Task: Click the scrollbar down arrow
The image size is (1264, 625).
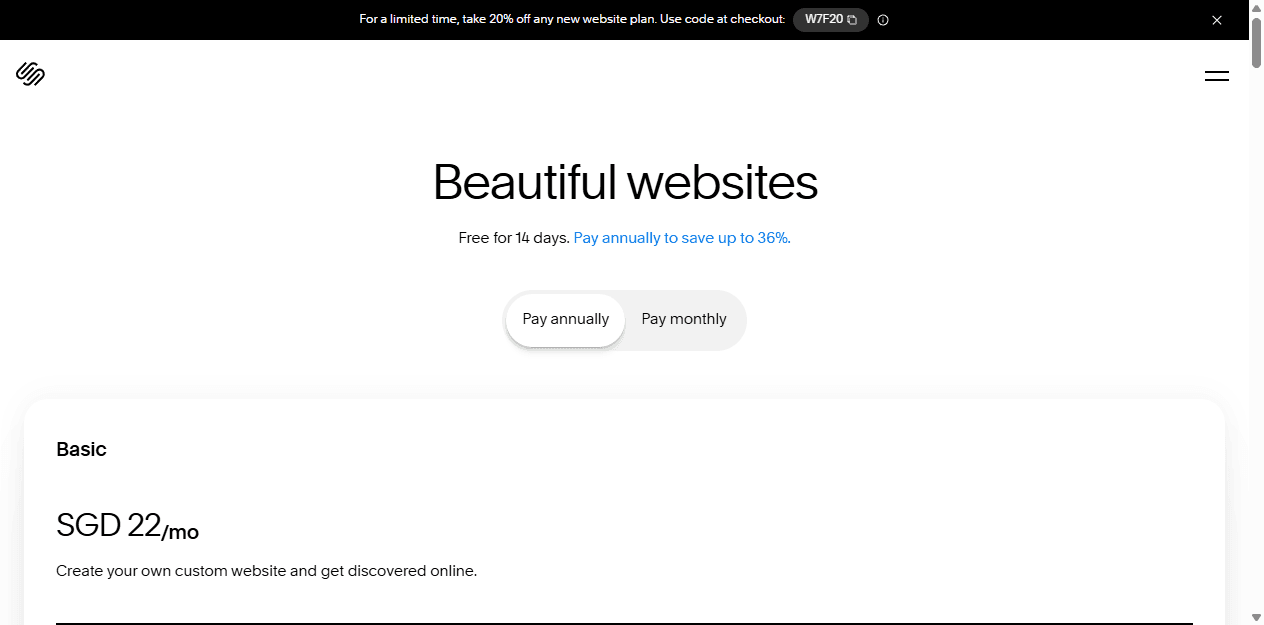Action: tap(1256, 617)
